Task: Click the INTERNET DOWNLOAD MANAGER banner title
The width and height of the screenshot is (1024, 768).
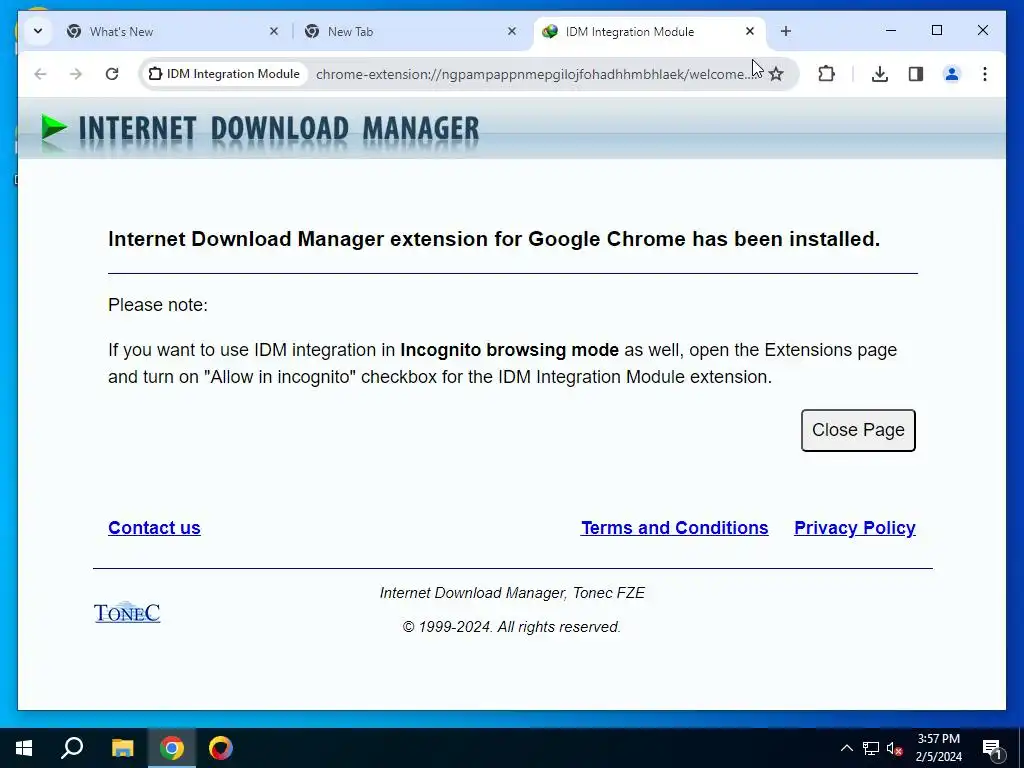Action: 279,128
